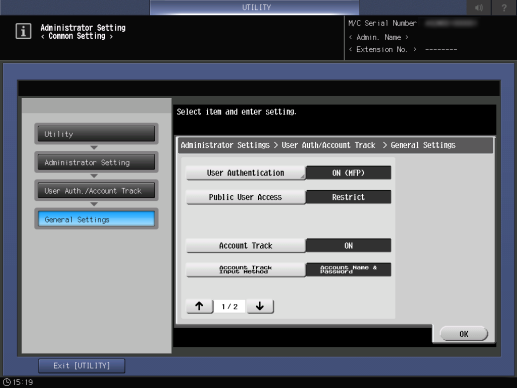Go to previous page with up arrow
The height and width of the screenshot is (388, 517).
(x=199, y=306)
